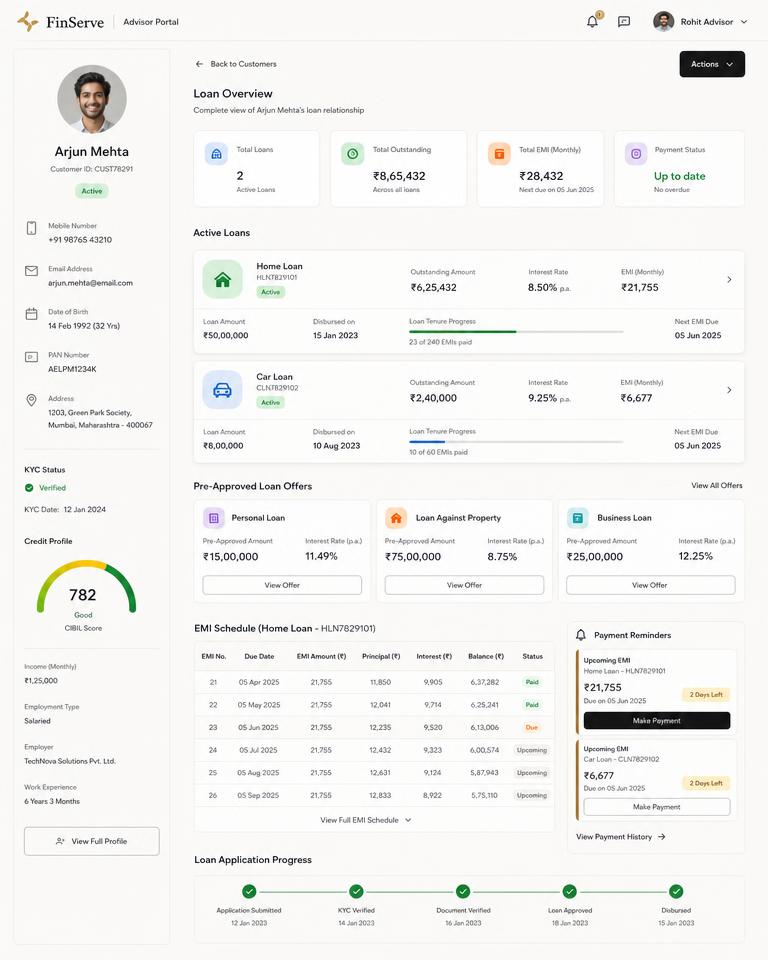
Task: Click the Car Loan Active badge
Action: (270, 402)
